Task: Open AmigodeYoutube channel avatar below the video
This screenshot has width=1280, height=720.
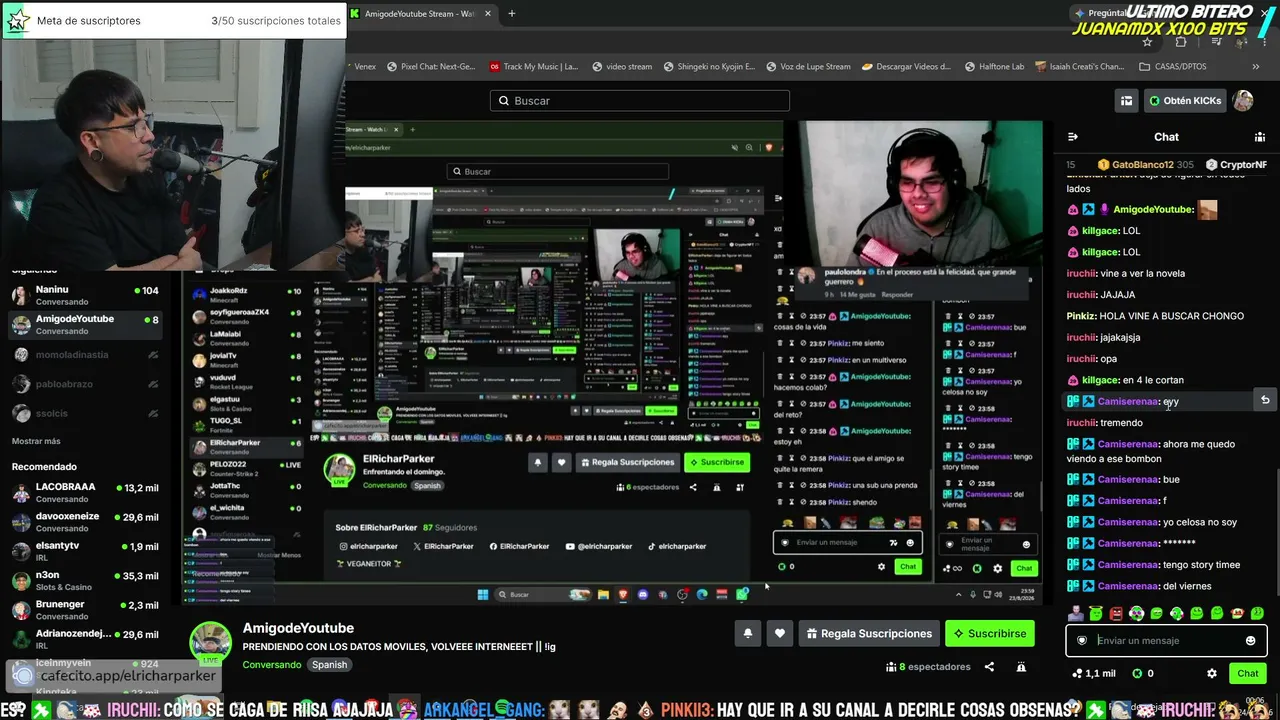Action: 211,642
